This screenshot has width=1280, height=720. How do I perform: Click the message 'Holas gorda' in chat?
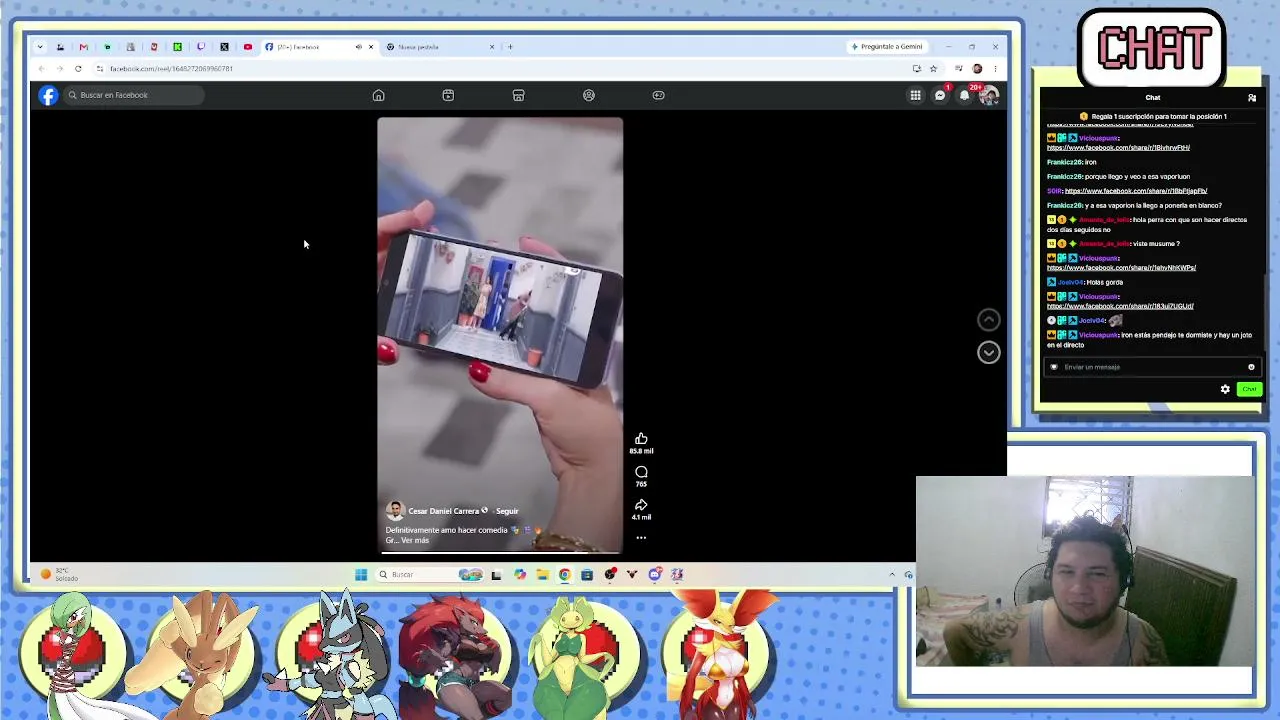pyautogui.click(x=1104, y=282)
